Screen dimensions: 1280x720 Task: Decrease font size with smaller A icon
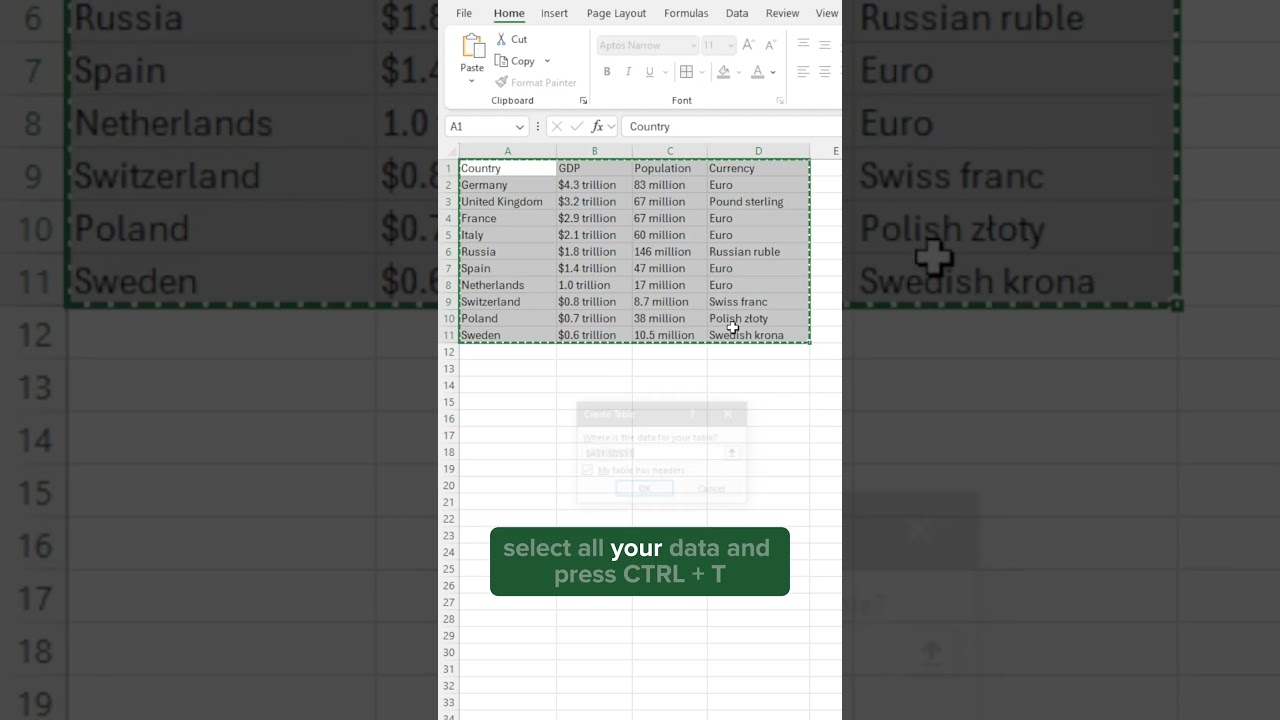[x=770, y=45]
